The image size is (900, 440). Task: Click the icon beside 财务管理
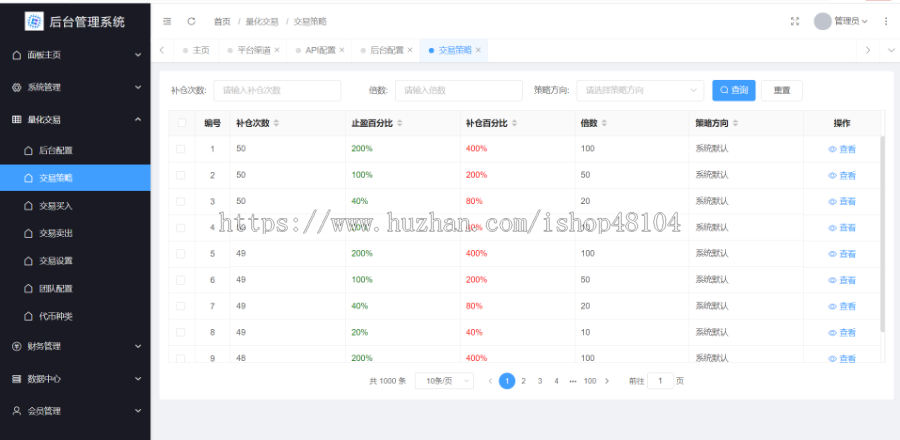pos(17,346)
